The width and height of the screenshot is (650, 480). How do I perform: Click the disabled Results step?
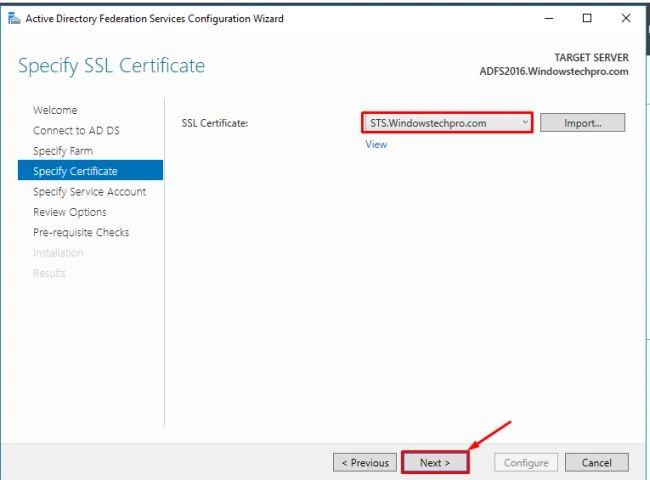(x=49, y=273)
